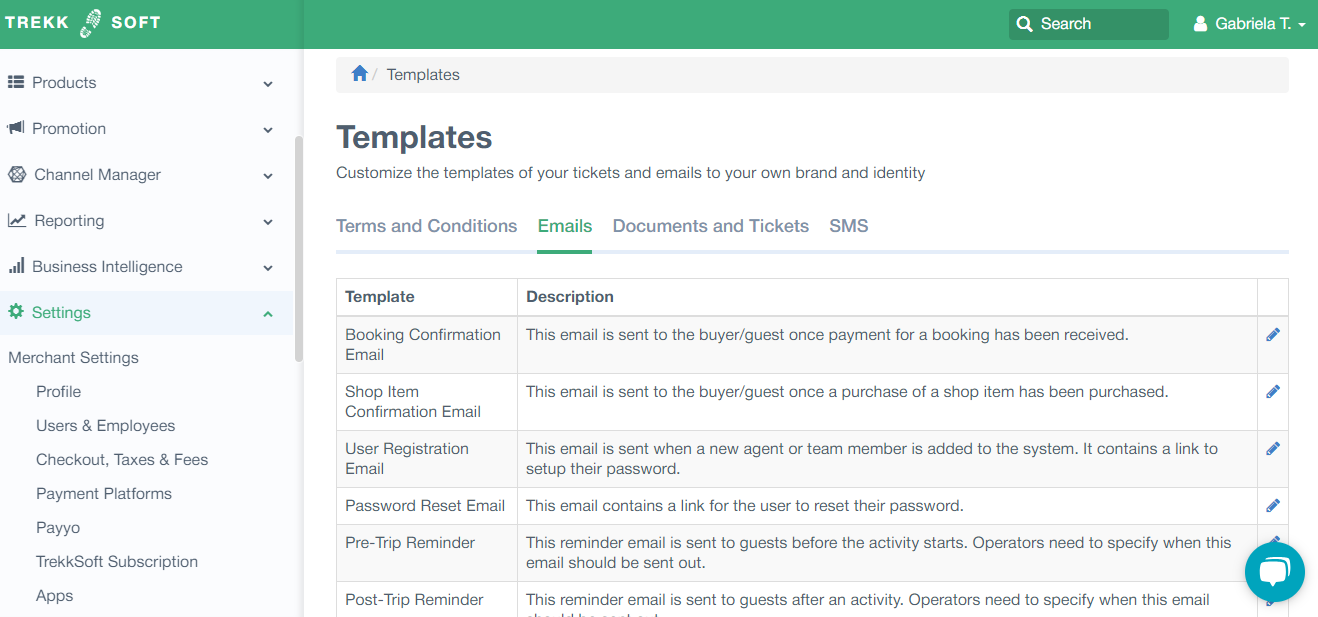Open the live chat bubble widget
1318x617 pixels.
[x=1274, y=572]
